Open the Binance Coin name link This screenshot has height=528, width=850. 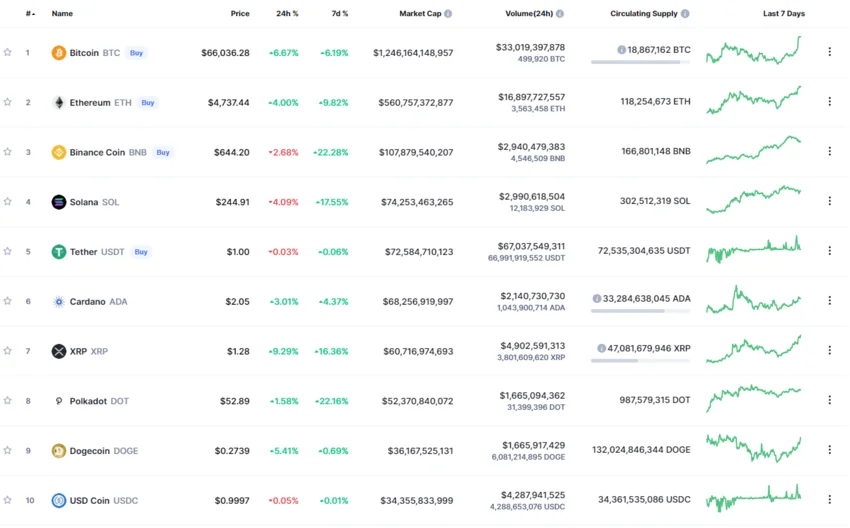[x=97, y=152]
